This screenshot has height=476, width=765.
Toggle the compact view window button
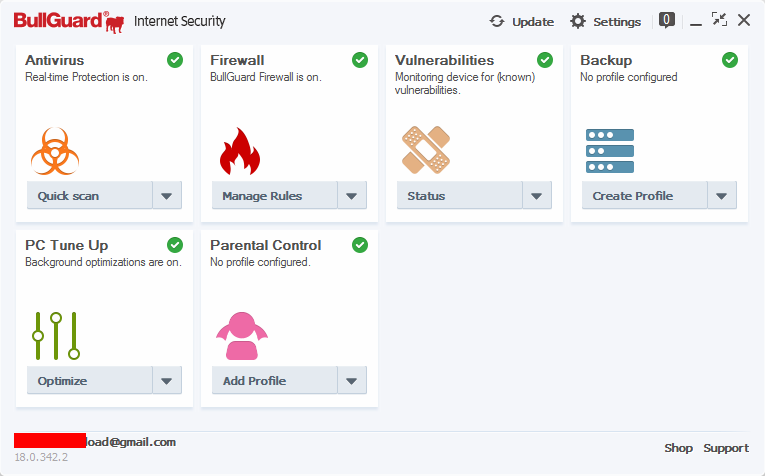pyautogui.click(x=719, y=20)
